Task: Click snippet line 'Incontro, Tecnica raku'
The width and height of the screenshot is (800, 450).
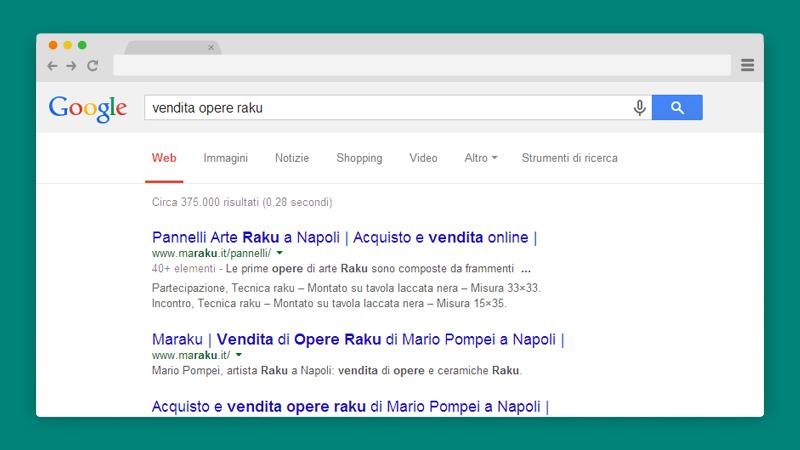Action: 330,304
